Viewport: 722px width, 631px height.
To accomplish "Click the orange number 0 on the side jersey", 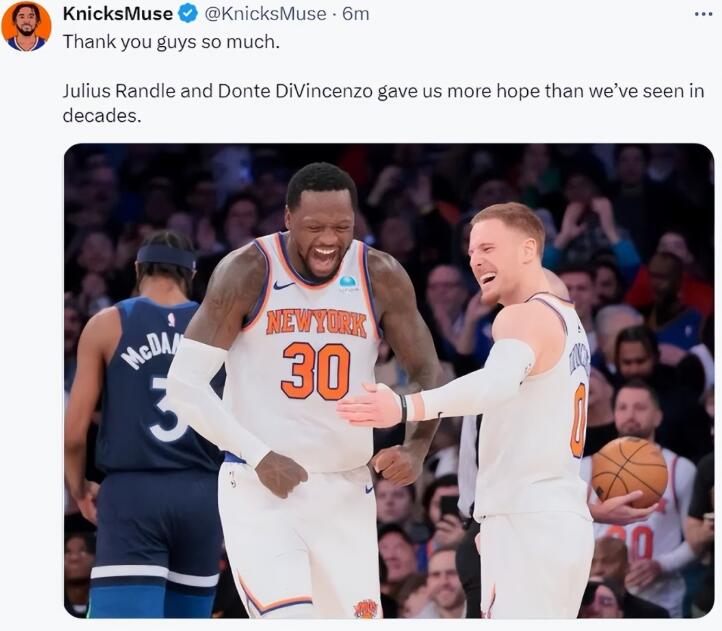I will (578, 421).
